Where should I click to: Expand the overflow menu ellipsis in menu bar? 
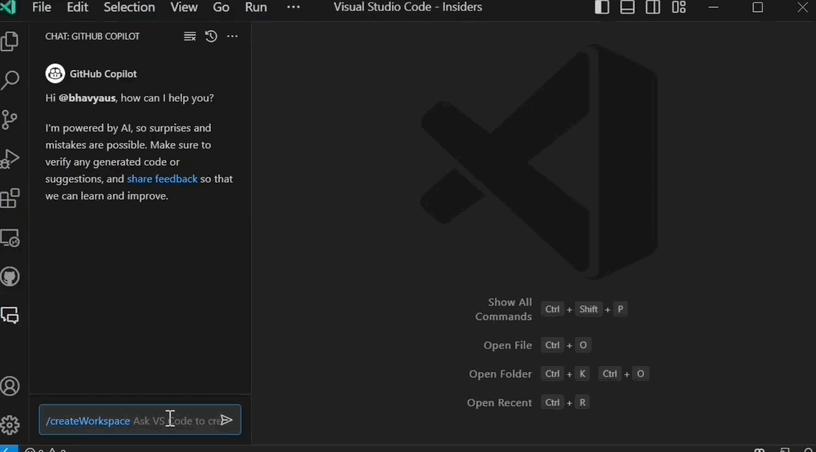[293, 7]
